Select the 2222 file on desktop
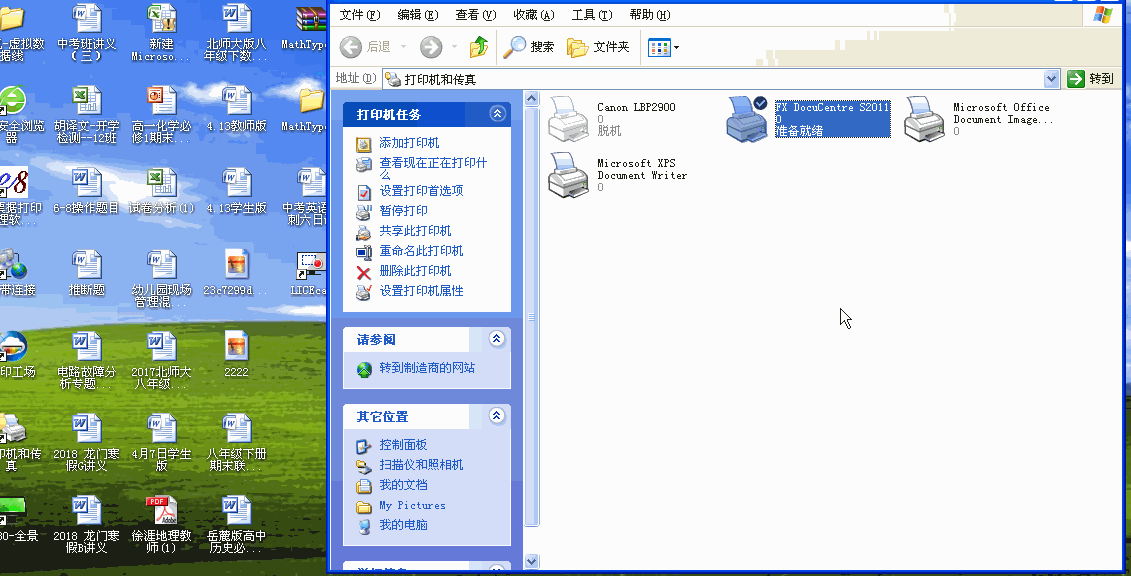Screen dimensions: 1131x576 (237, 355)
